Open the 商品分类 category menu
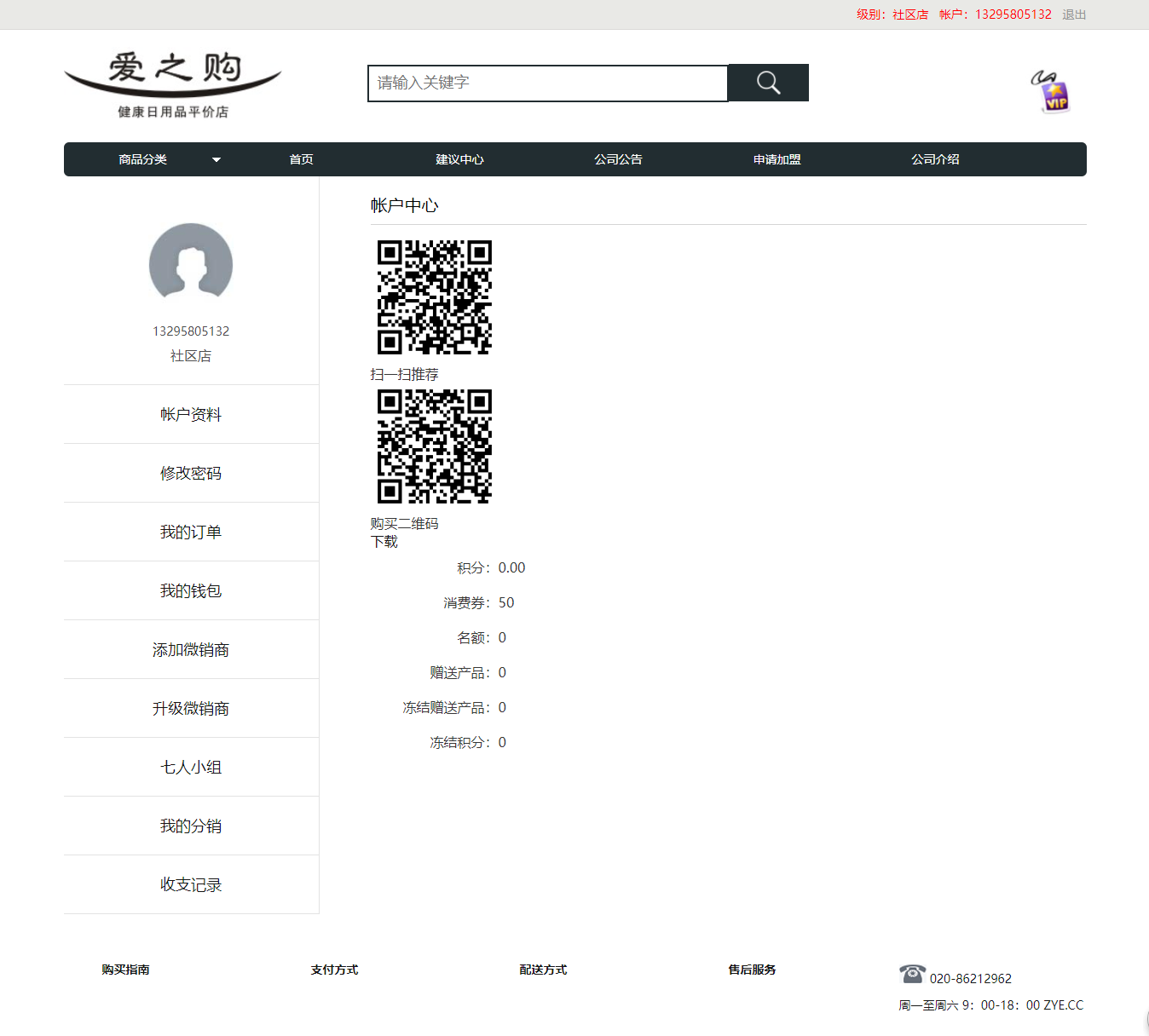 point(143,159)
